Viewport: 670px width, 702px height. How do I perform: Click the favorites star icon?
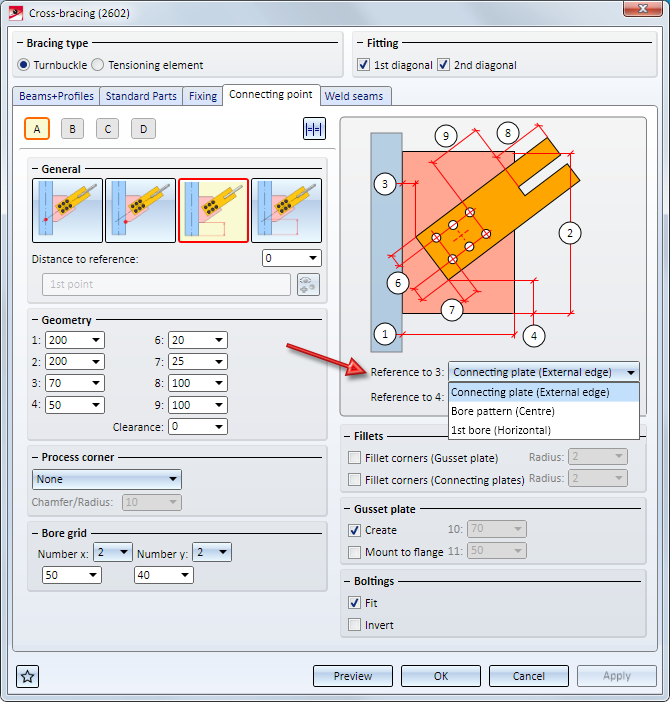27,676
